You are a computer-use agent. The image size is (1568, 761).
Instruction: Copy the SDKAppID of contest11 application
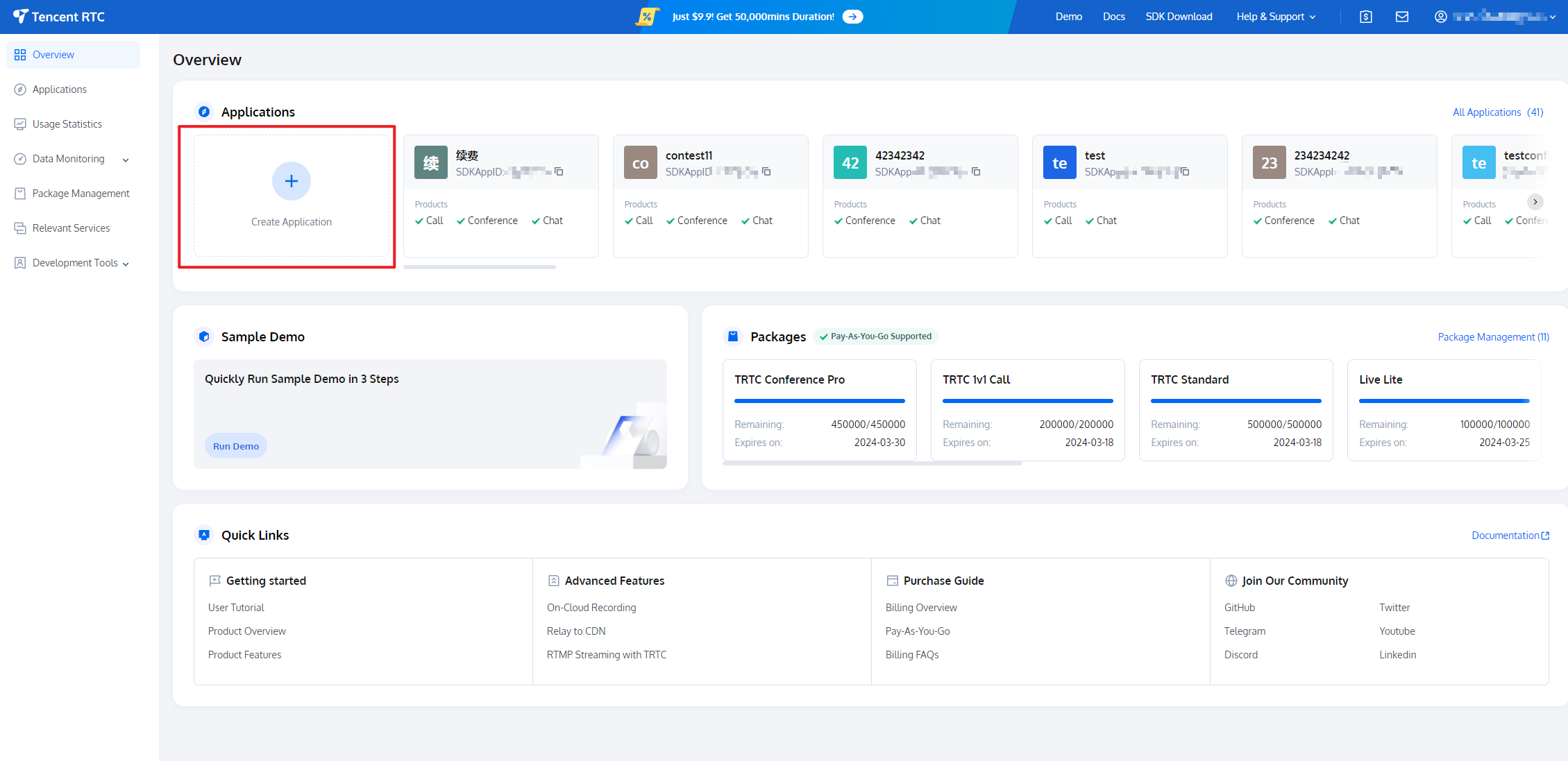pos(766,171)
